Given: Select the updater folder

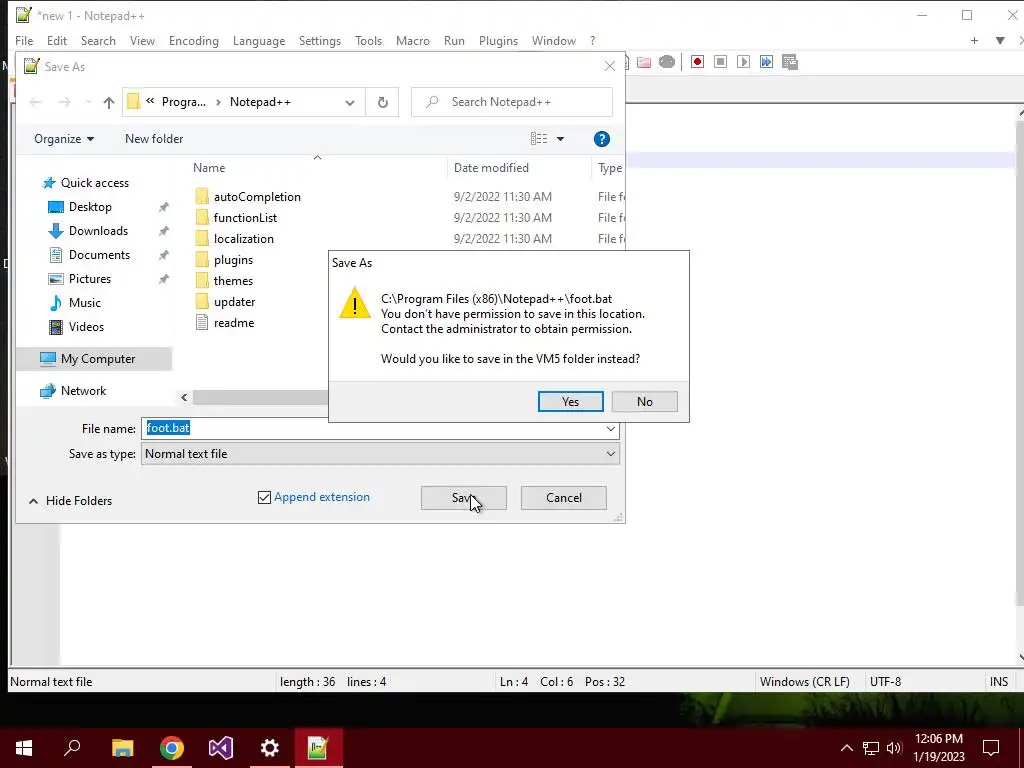Looking at the screenshot, I should point(234,302).
